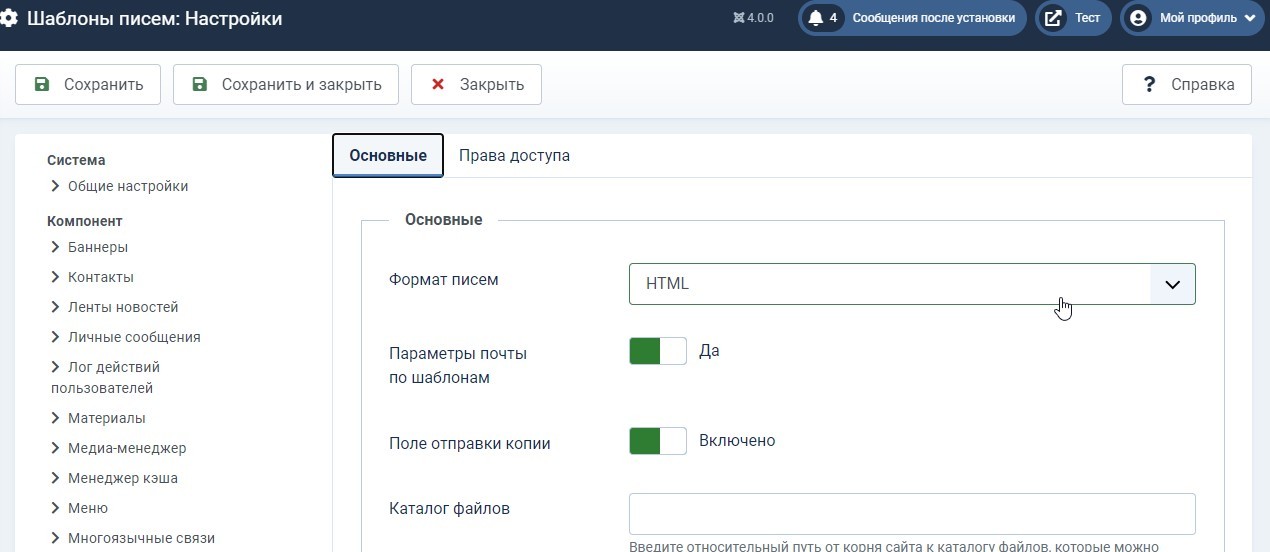Click the chevron beside Контакты
1270x552 pixels.
tap(56, 277)
